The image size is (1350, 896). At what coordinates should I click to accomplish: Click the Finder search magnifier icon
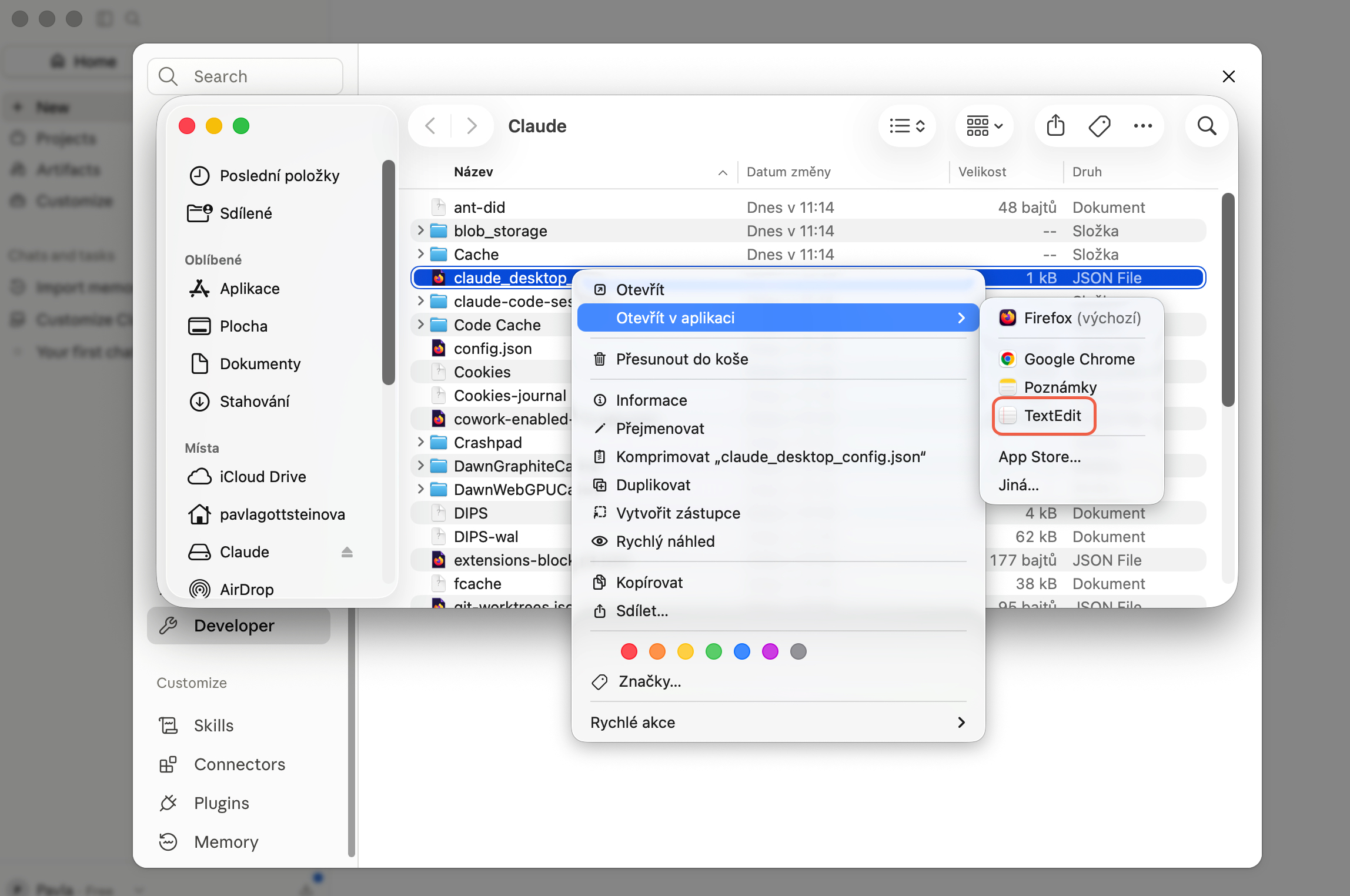click(1207, 126)
